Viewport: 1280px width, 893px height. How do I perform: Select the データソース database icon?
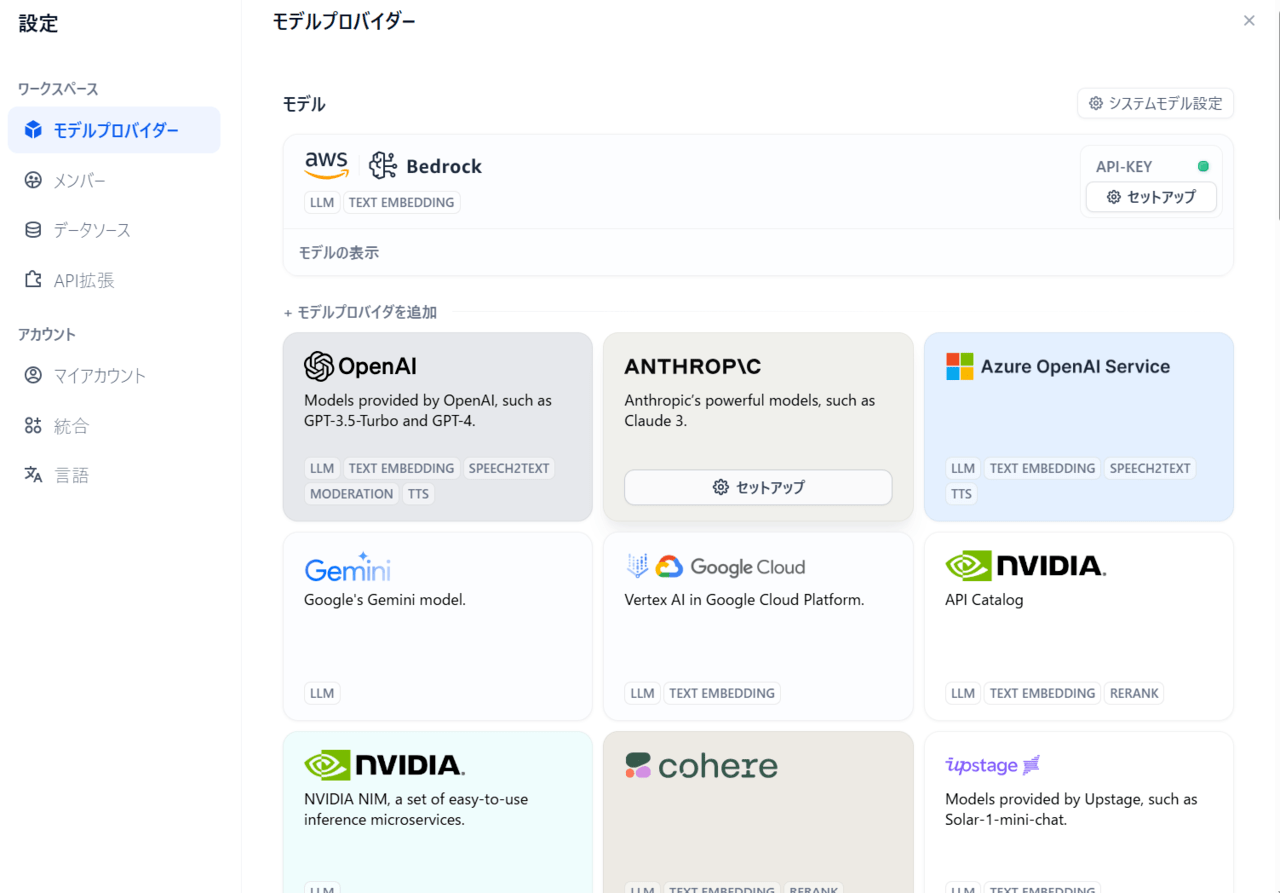pos(33,230)
